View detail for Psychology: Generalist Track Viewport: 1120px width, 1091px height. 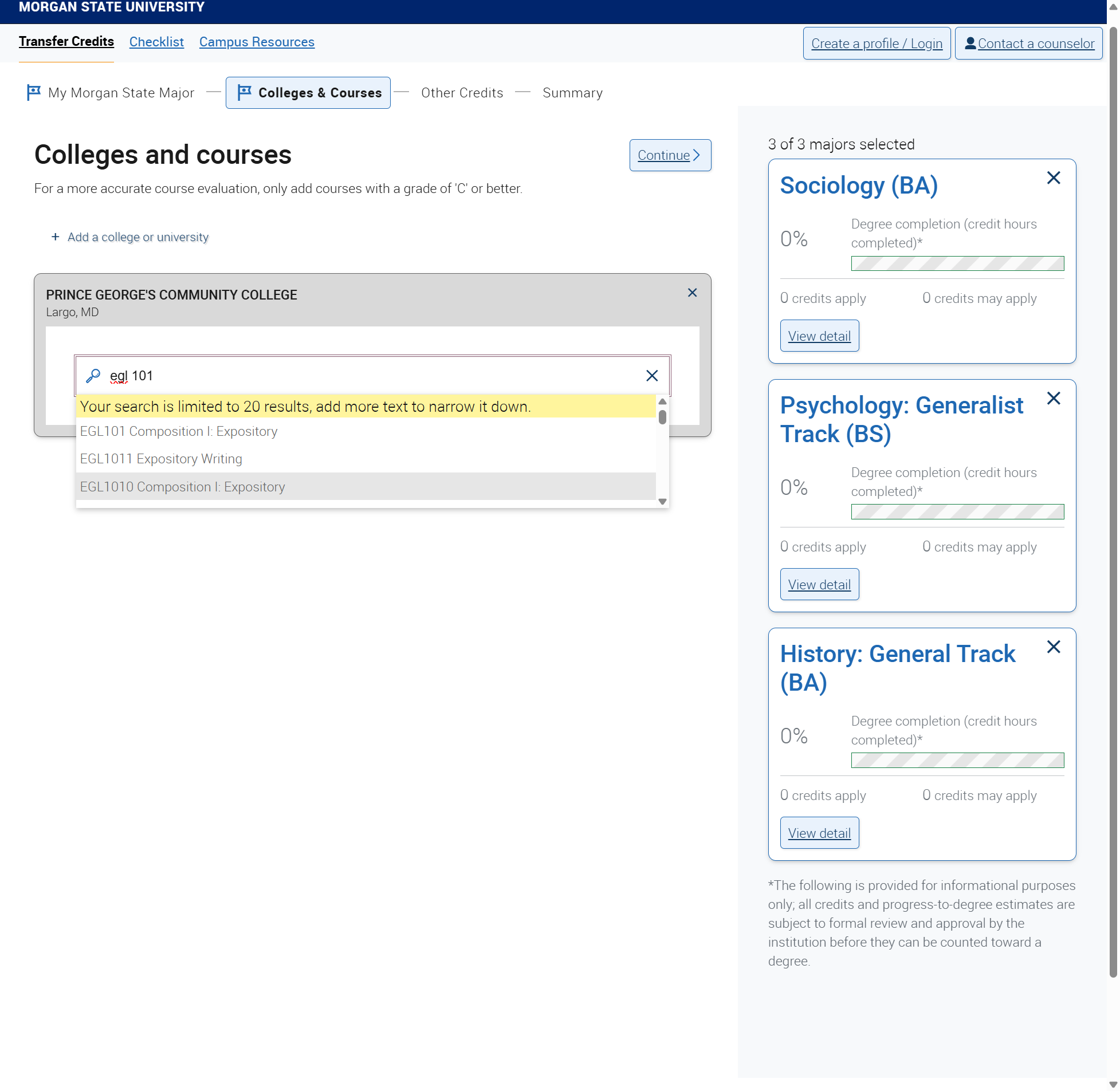[x=819, y=585]
